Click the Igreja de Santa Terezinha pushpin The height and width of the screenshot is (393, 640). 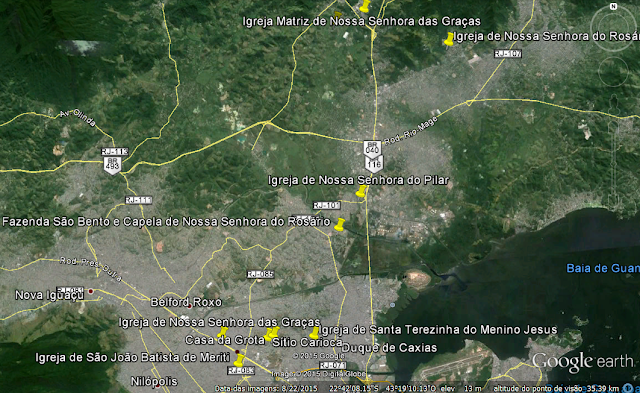(314, 333)
